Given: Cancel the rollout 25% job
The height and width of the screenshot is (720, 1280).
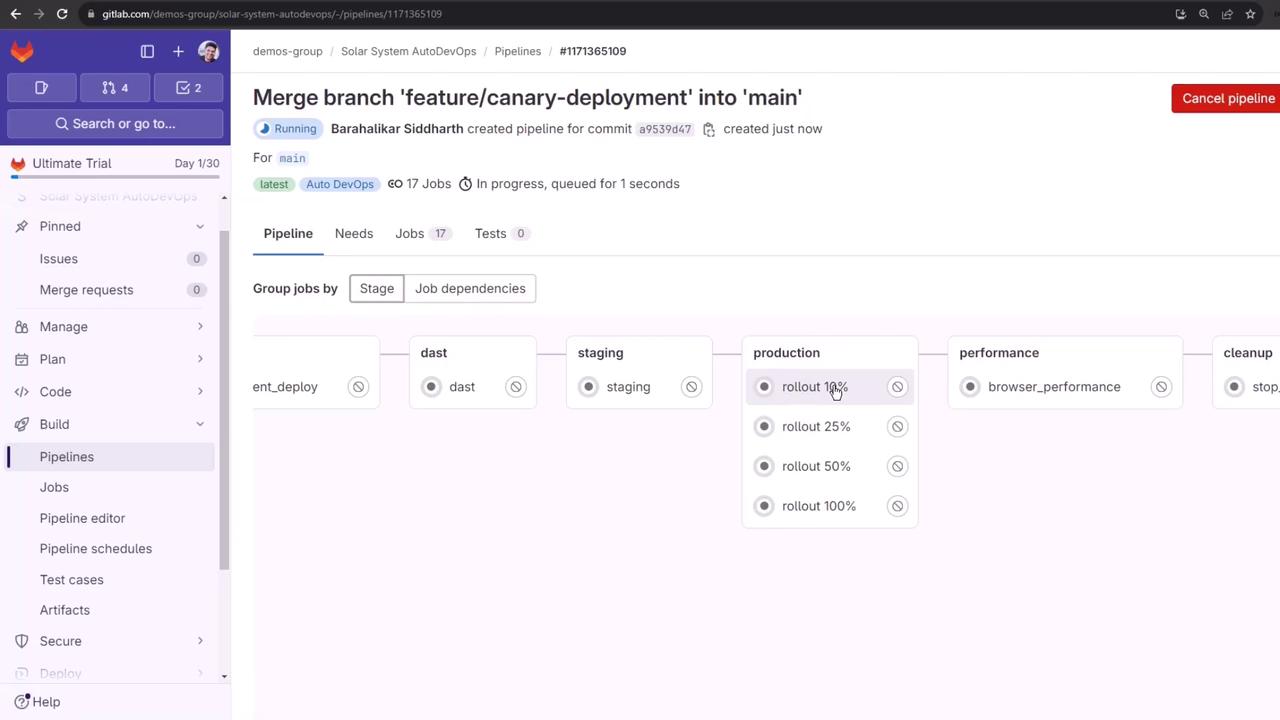Looking at the screenshot, I should (897, 427).
